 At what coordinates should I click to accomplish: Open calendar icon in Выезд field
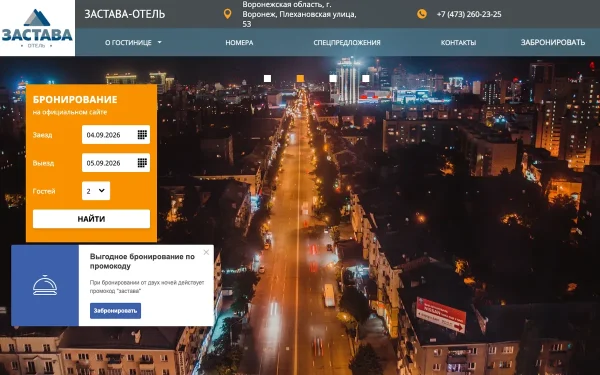142,163
